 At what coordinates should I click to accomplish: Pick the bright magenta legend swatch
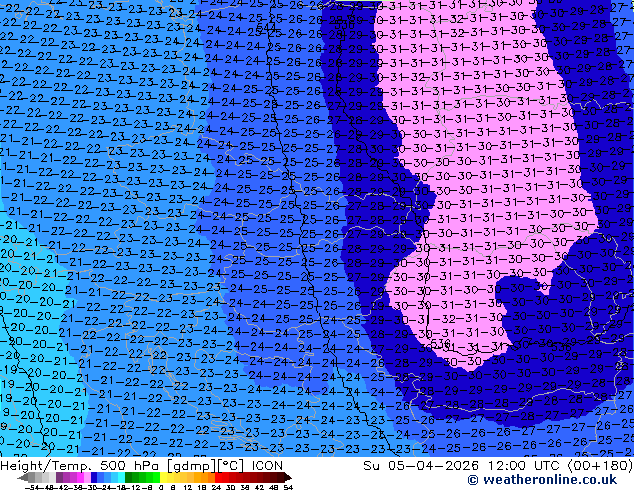[x=80, y=478]
